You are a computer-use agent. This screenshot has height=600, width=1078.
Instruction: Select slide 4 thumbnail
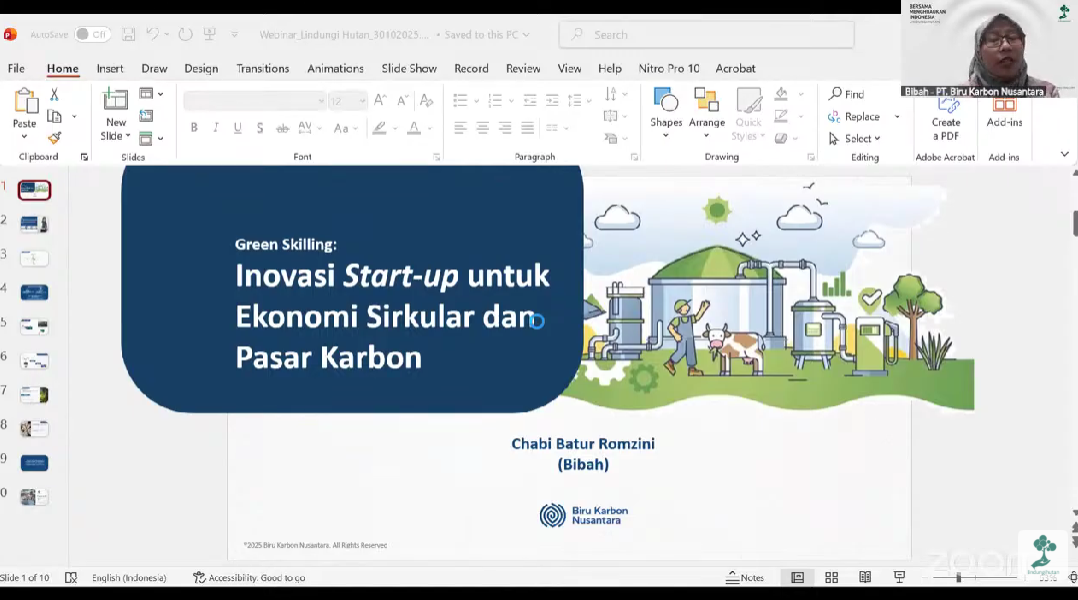point(34,292)
